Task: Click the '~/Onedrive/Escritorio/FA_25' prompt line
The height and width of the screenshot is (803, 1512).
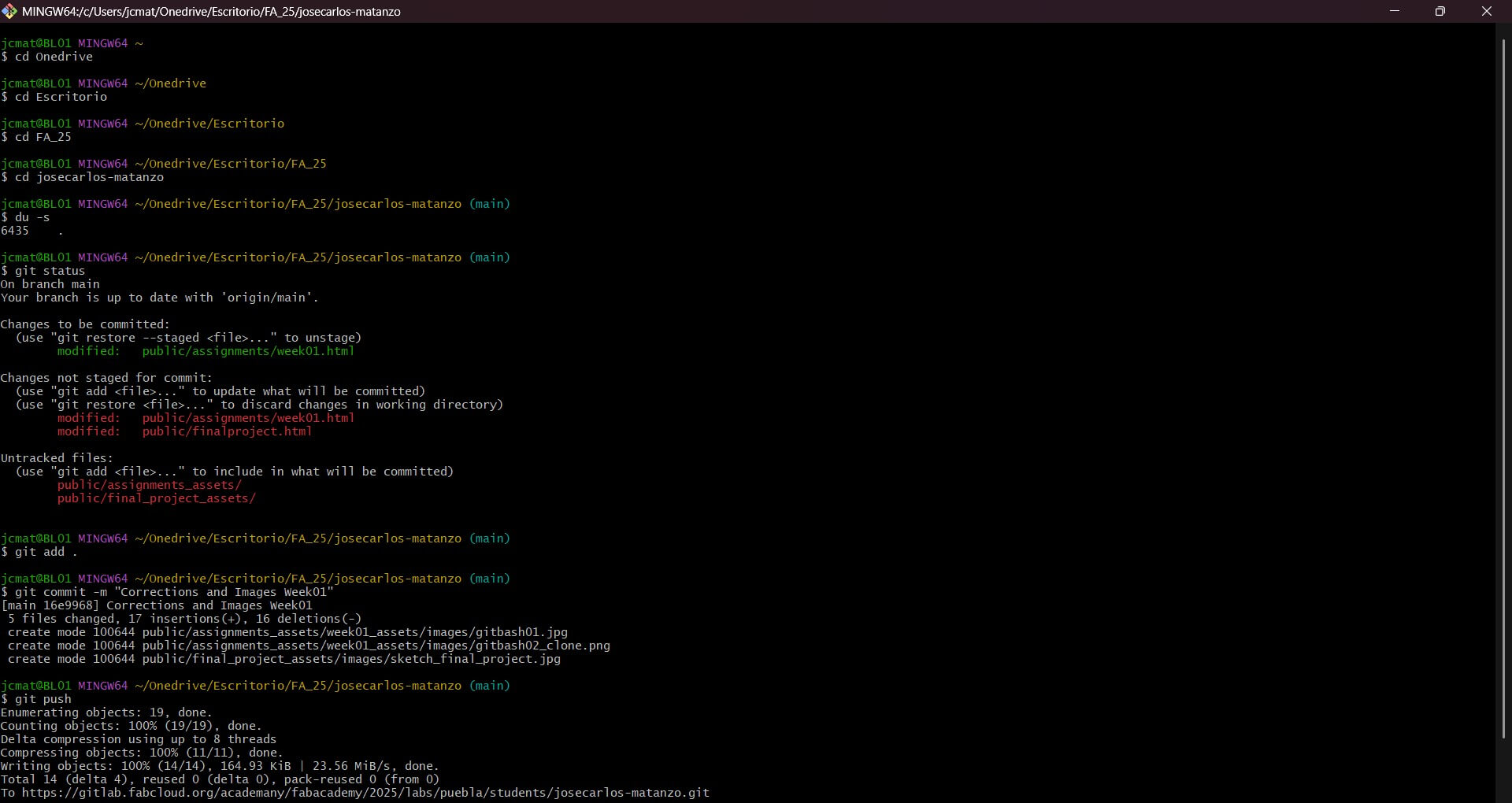Action: click(164, 164)
